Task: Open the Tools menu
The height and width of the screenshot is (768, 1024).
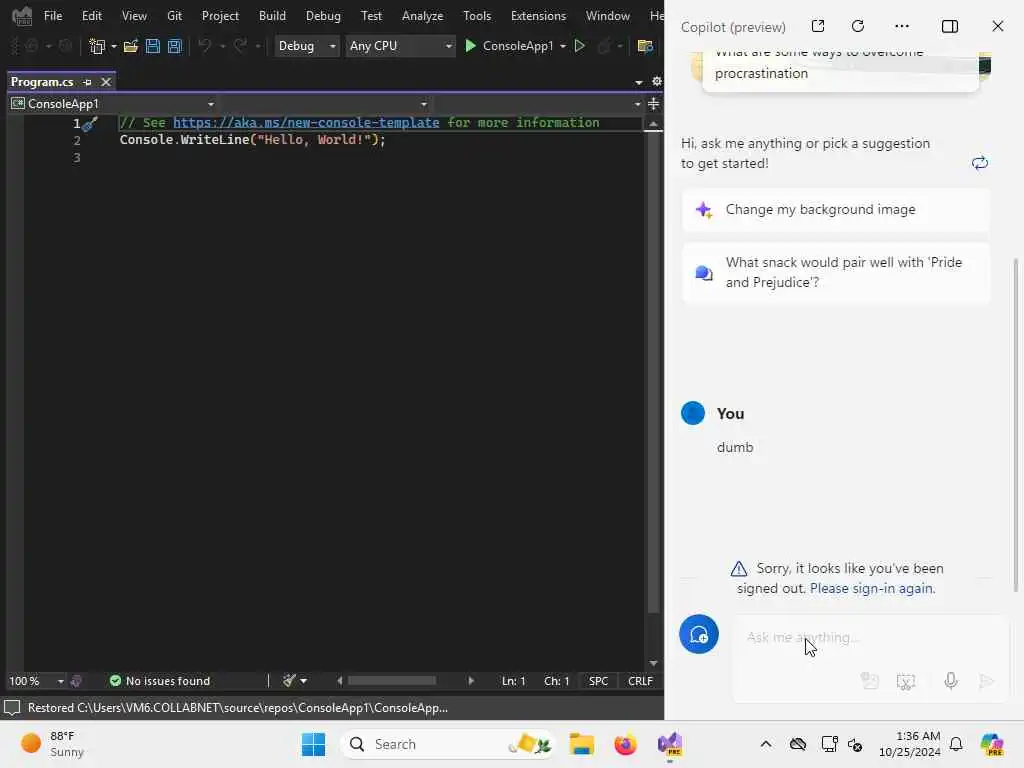Action: pos(477,16)
